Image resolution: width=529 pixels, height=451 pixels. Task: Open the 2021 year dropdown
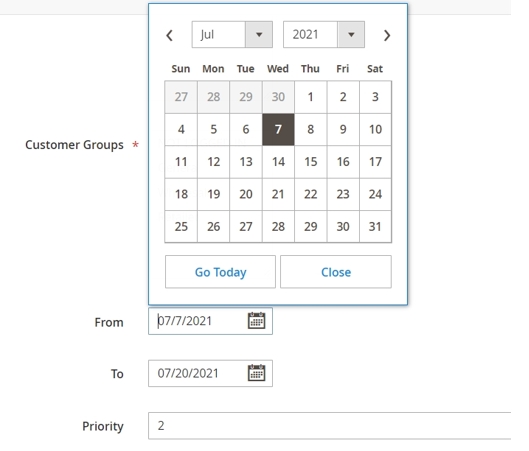point(324,34)
